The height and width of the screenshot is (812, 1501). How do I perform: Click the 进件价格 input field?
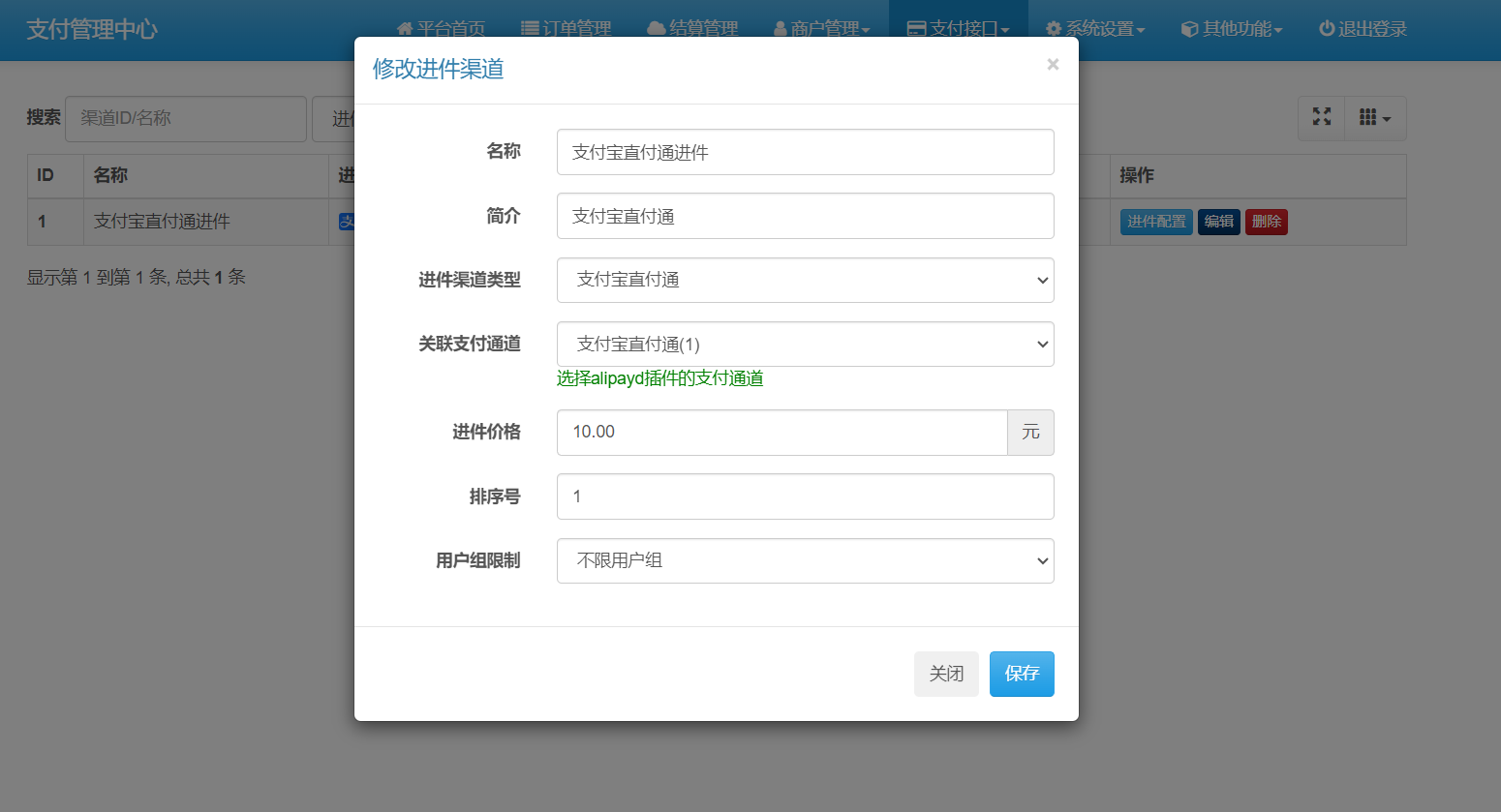coord(781,432)
